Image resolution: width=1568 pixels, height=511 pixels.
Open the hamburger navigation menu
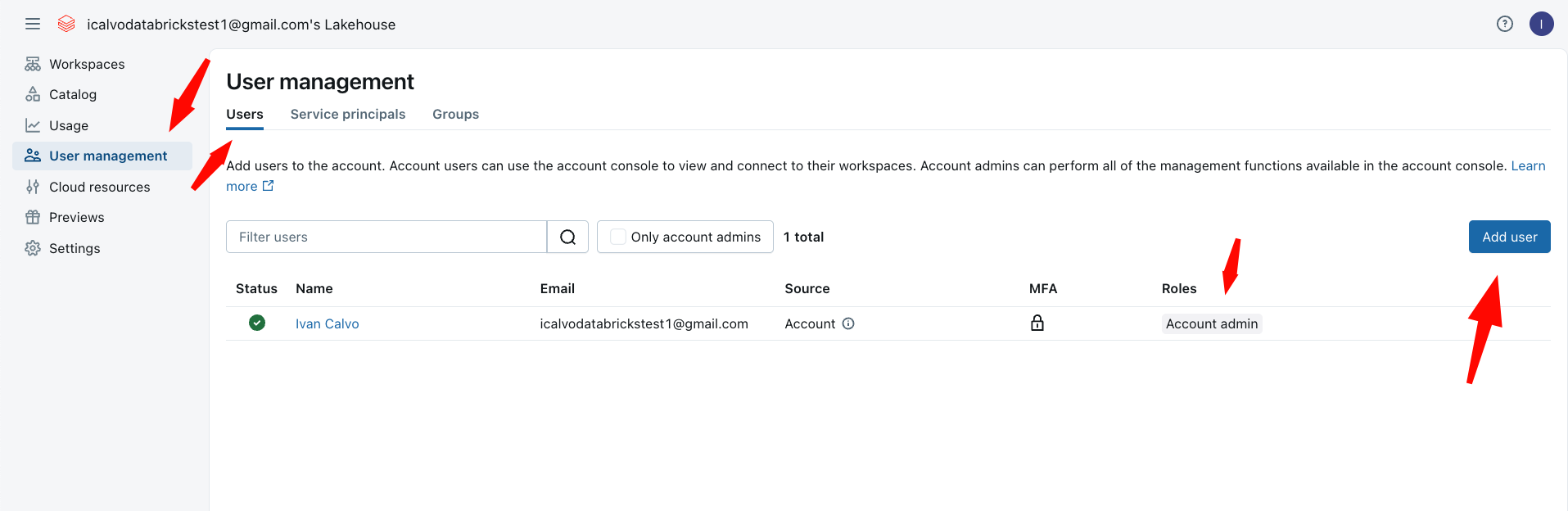click(x=33, y=25)
